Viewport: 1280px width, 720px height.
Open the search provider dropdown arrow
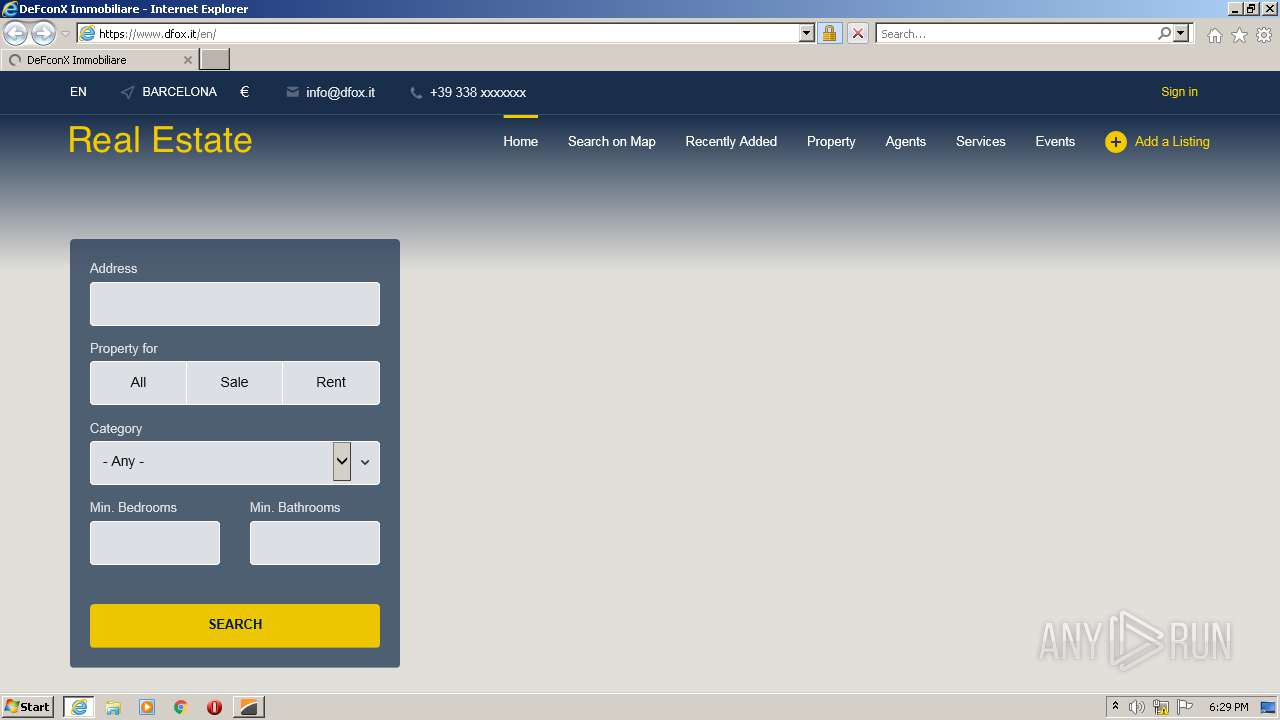[x=1181, y=33]
